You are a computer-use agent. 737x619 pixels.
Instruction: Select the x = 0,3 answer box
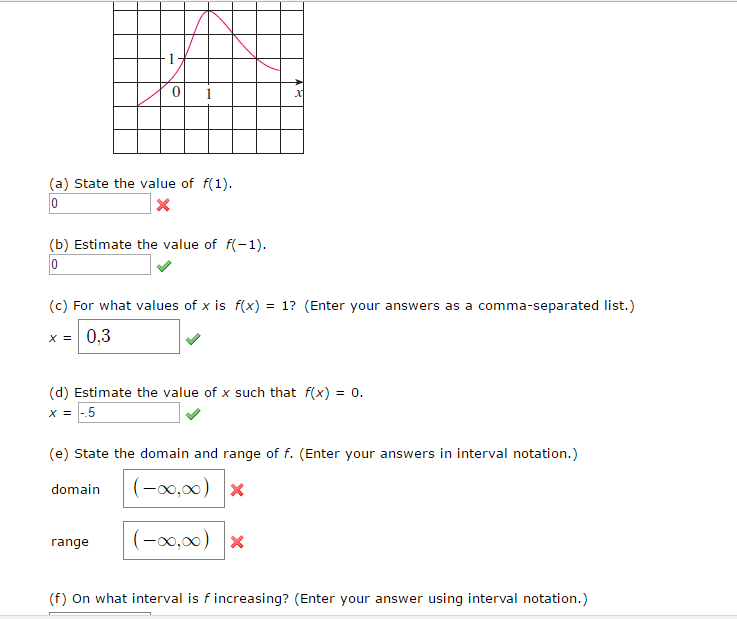(128, 337)
